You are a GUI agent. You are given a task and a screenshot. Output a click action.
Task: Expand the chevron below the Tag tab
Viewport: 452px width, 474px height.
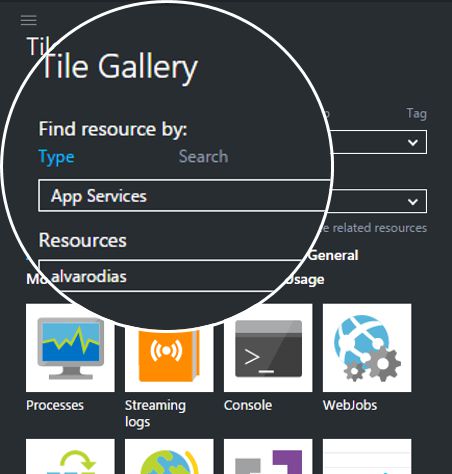[413, 143]
